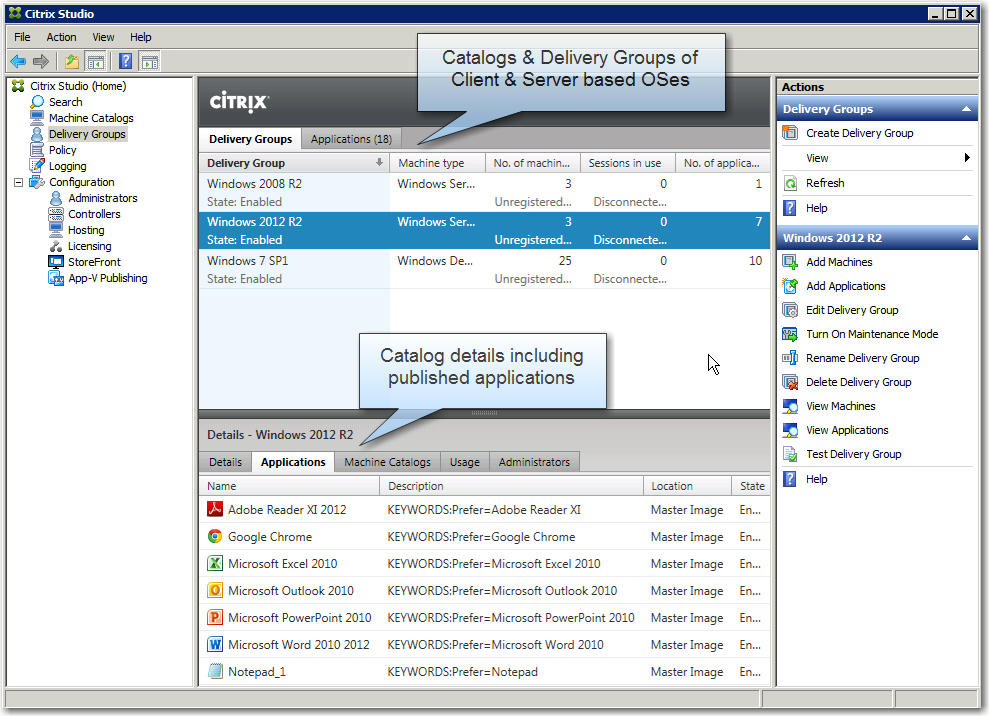The image size is (989, 716).
Task: Select the Windows 2008 R2 delivery group row
Action: pos(484,192)
